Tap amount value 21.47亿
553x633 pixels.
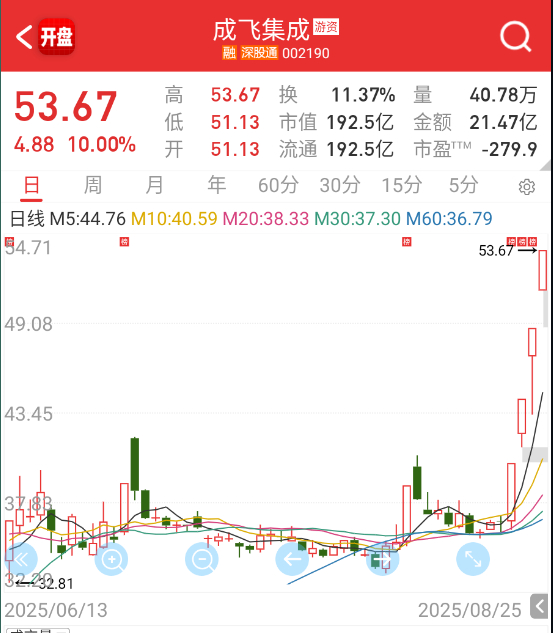503,122
